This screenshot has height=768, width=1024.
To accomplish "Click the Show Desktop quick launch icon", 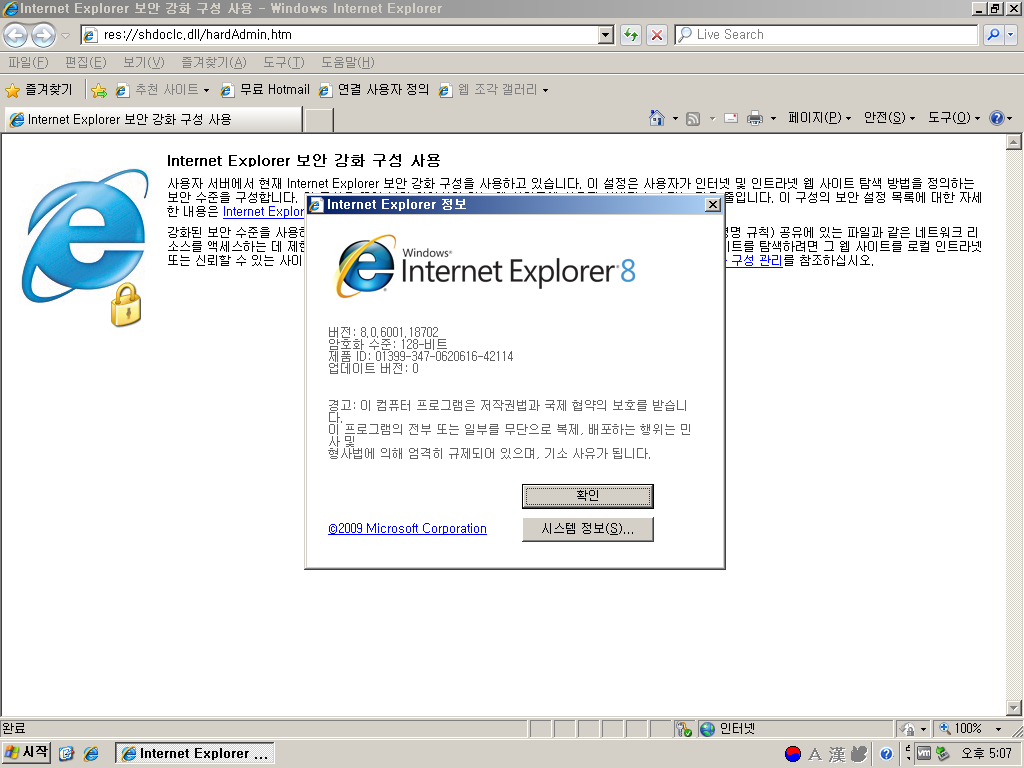I will (66, 754).
